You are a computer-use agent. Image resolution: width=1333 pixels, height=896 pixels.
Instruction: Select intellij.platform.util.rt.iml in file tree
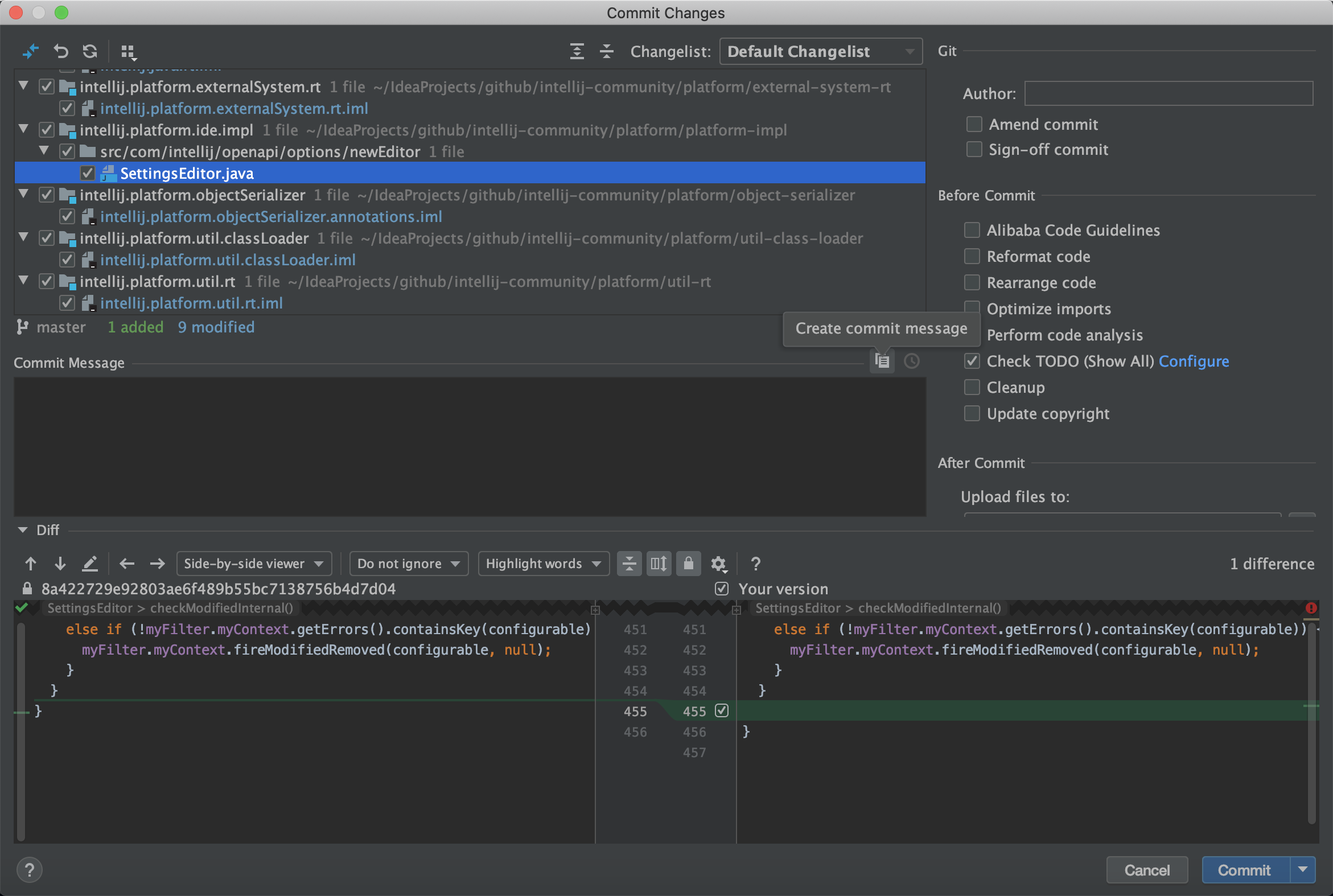tap(191, 303)
